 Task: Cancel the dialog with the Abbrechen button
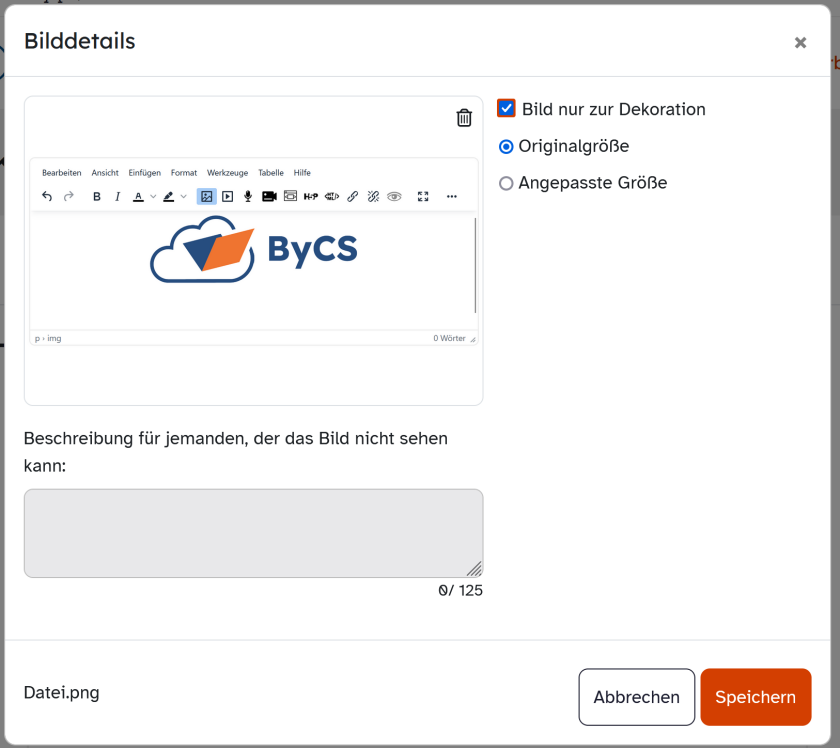coord(636,696)
